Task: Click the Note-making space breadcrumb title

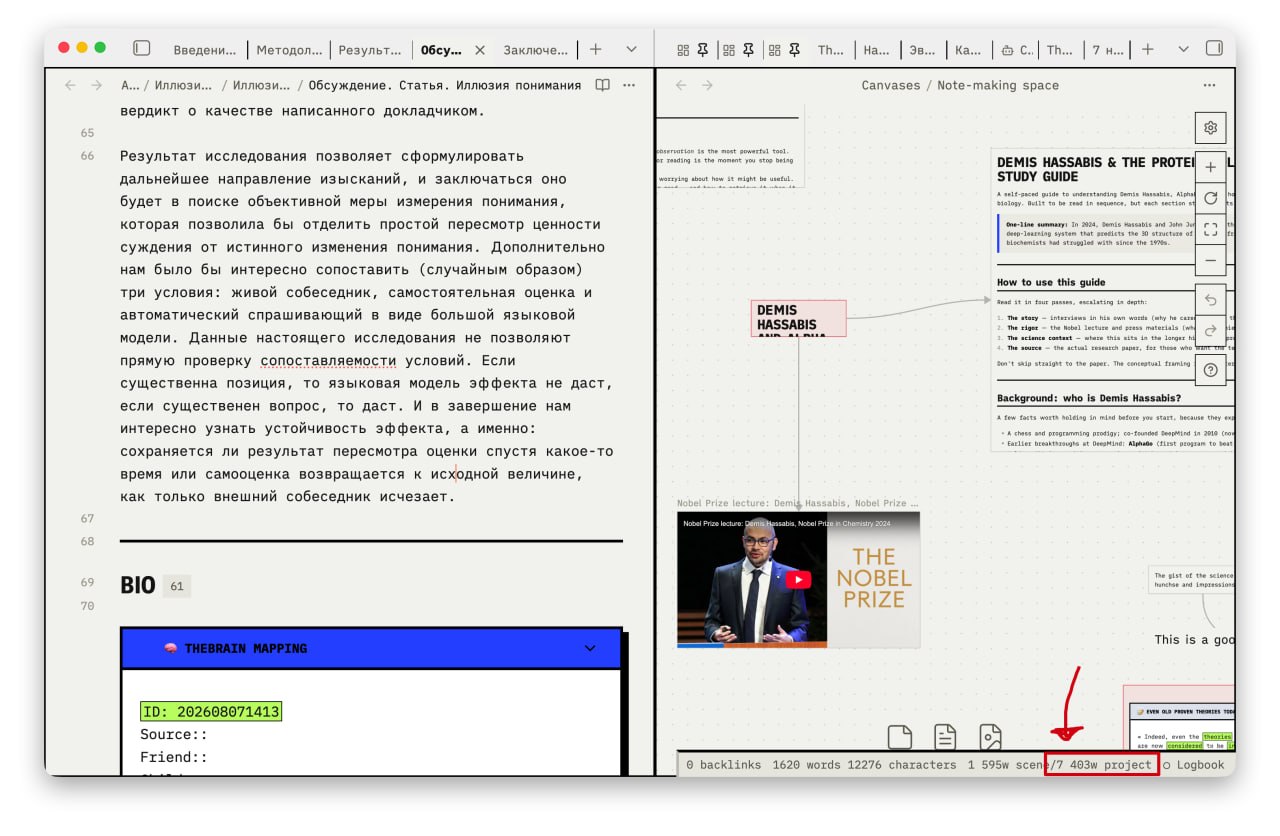Action: (998, 85)
